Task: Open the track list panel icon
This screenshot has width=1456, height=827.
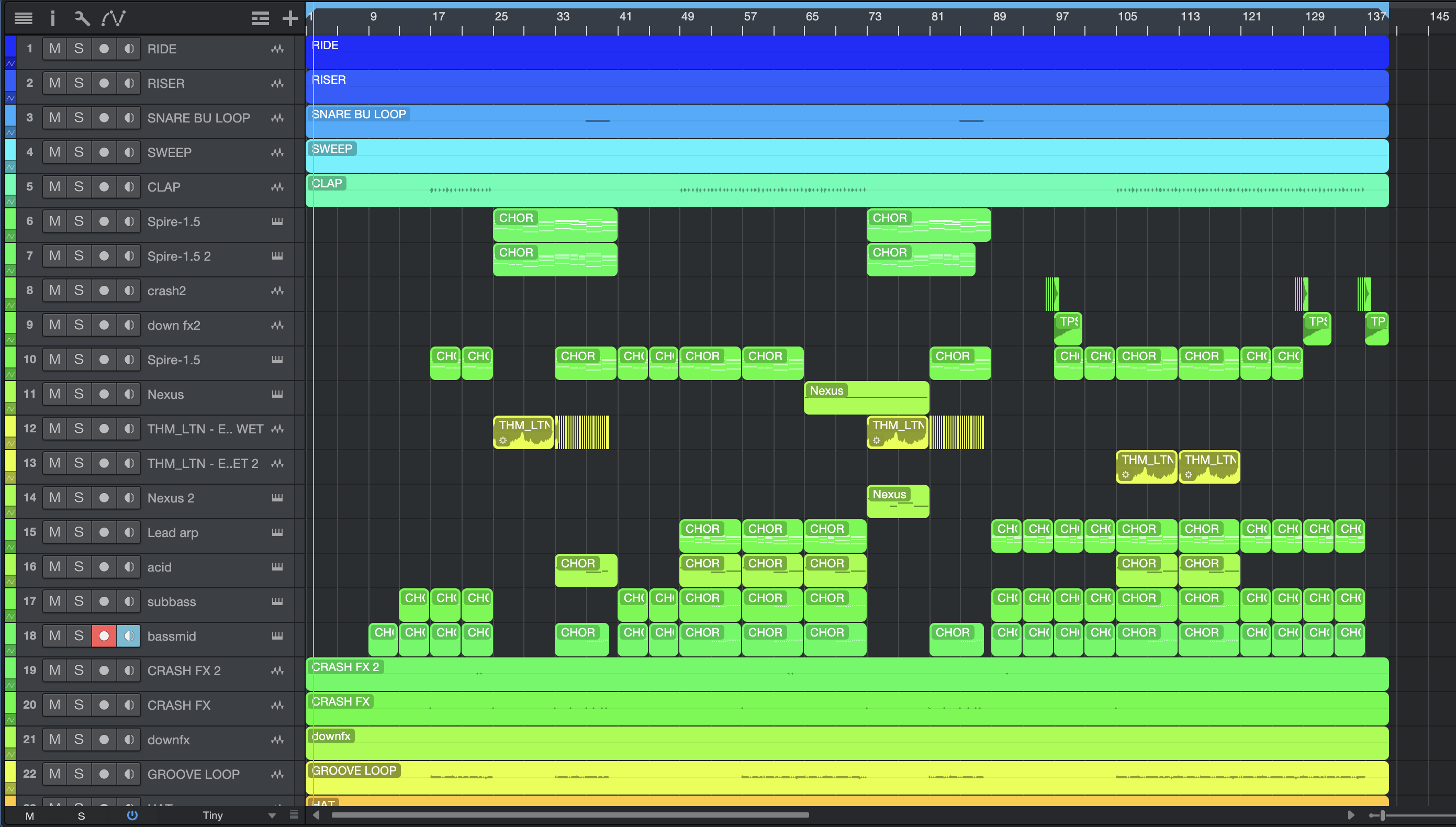Action: point(23,18)
